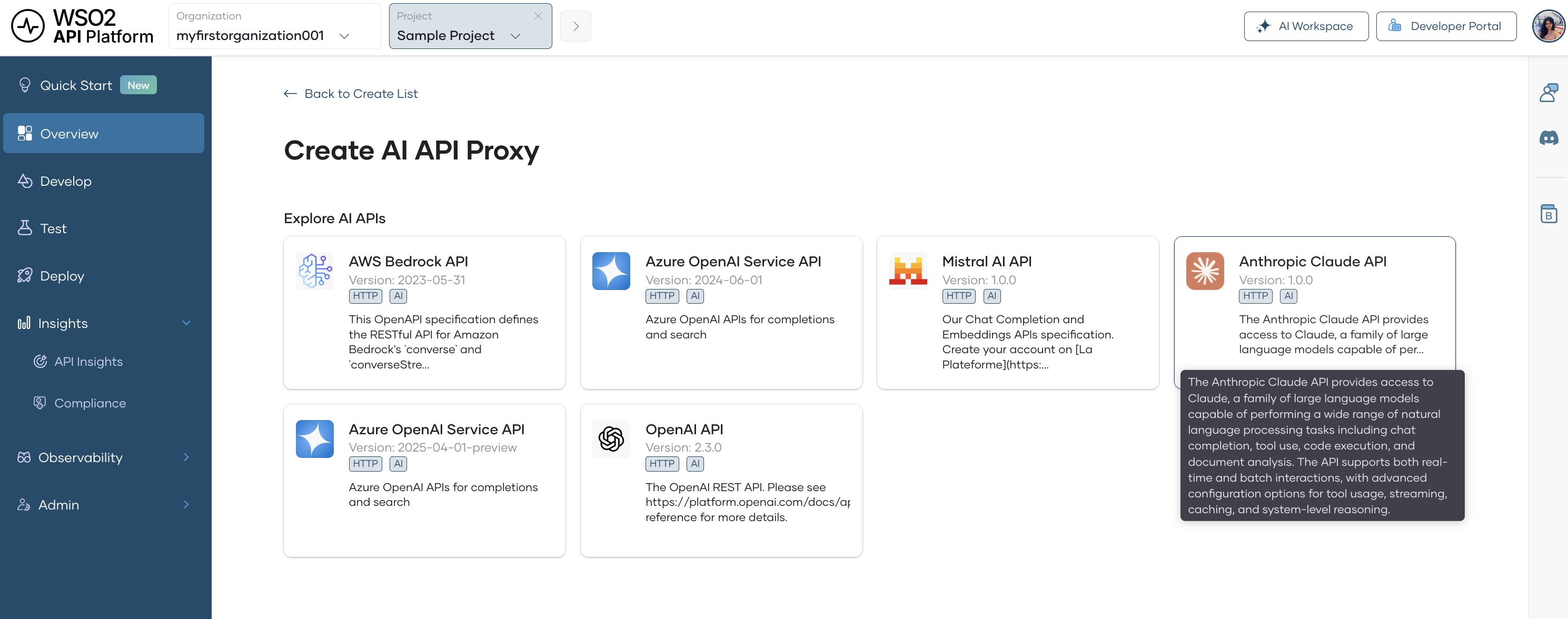The image size is (1568, 619).
Task: Expand the Observability section chevron
Action: 186,457
